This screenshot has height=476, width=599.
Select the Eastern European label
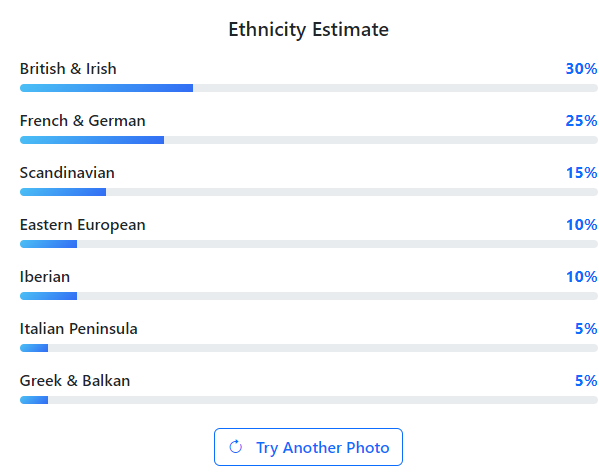click(83, 225)
